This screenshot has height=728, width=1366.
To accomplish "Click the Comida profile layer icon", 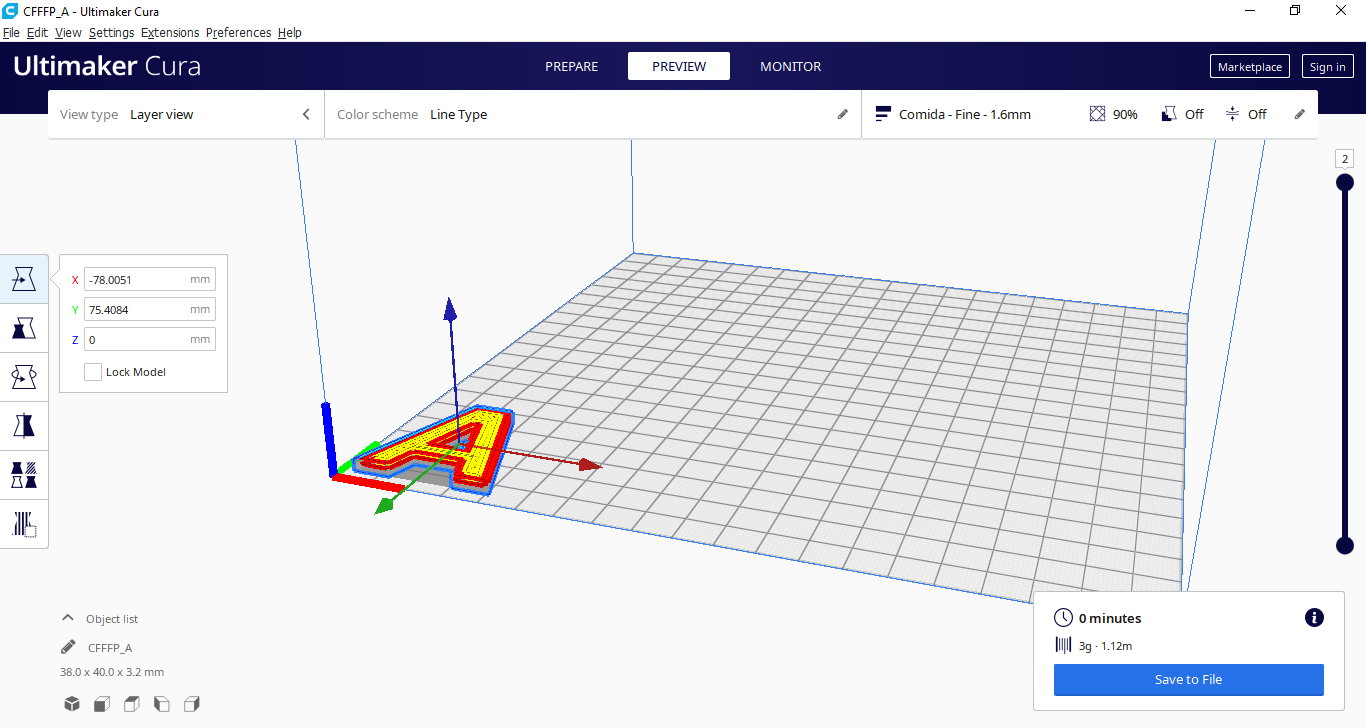I will coord(883,114).
